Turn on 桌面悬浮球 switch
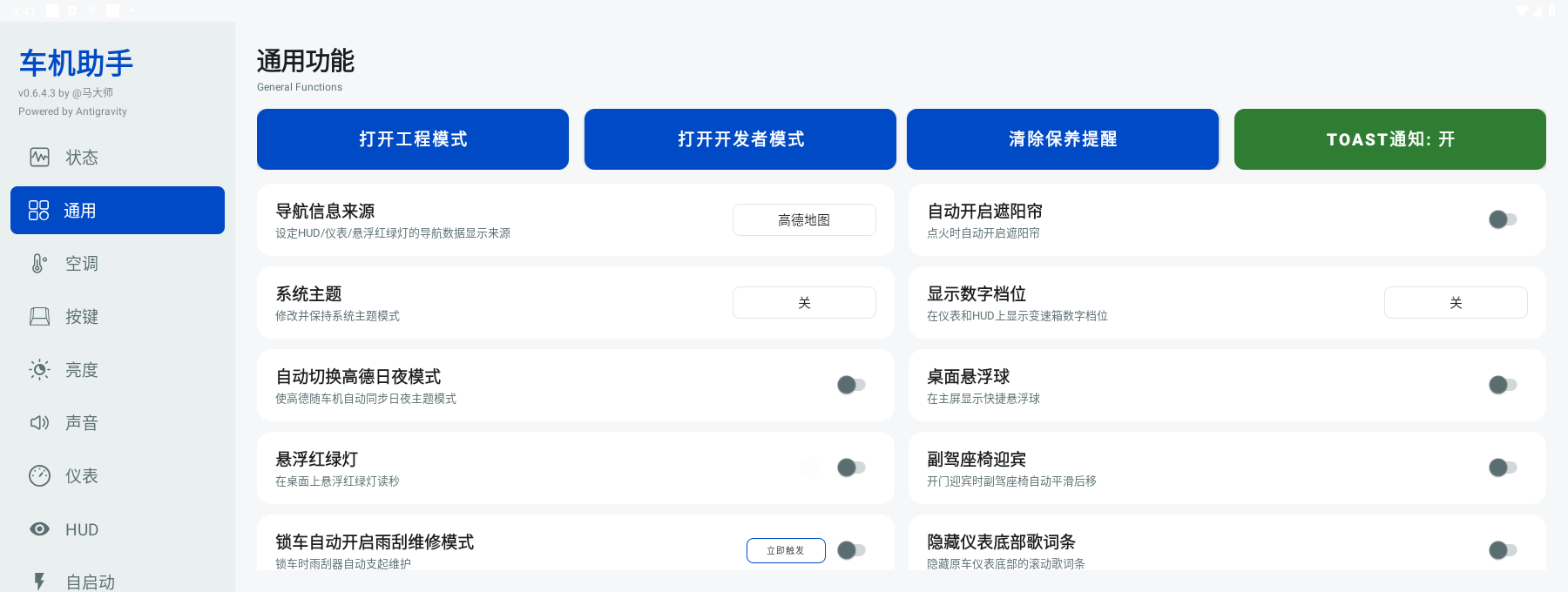The height and width of the screenshot is (592, 1568). (x=1503, y=385)
